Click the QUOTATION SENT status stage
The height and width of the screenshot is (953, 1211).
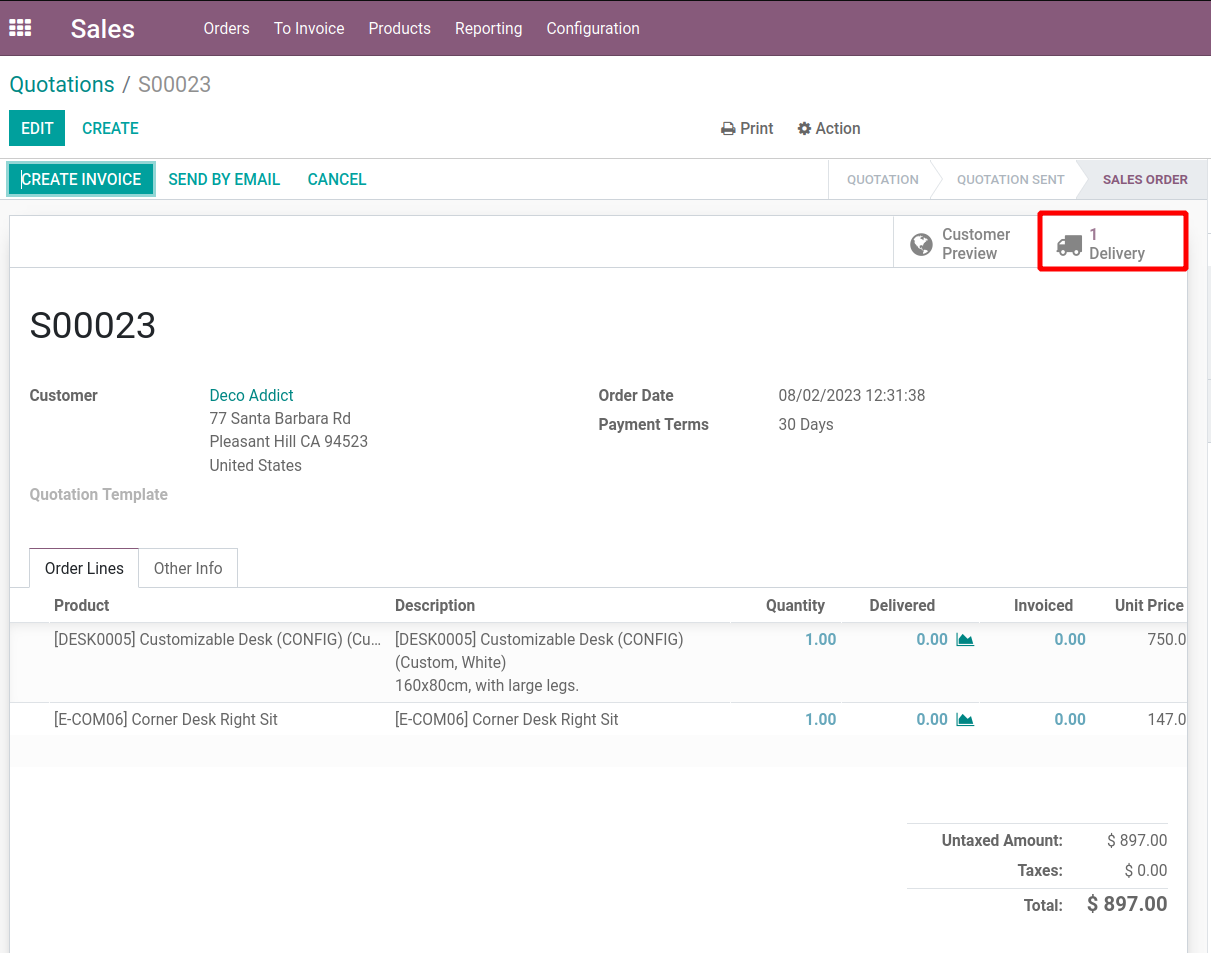(1010, 180)
